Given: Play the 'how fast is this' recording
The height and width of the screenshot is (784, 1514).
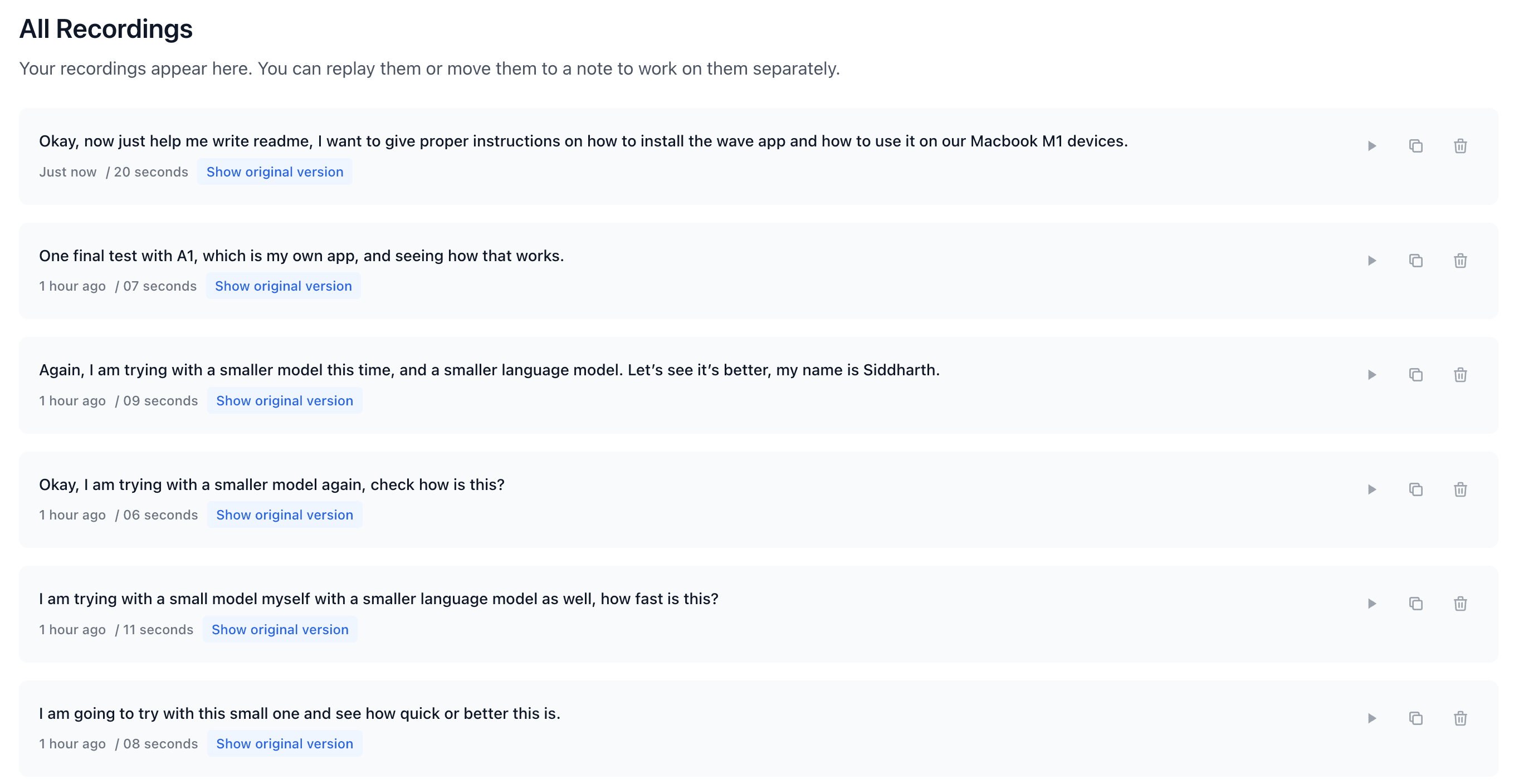Looking at the screenshot, I should (x=1372, y=604).
